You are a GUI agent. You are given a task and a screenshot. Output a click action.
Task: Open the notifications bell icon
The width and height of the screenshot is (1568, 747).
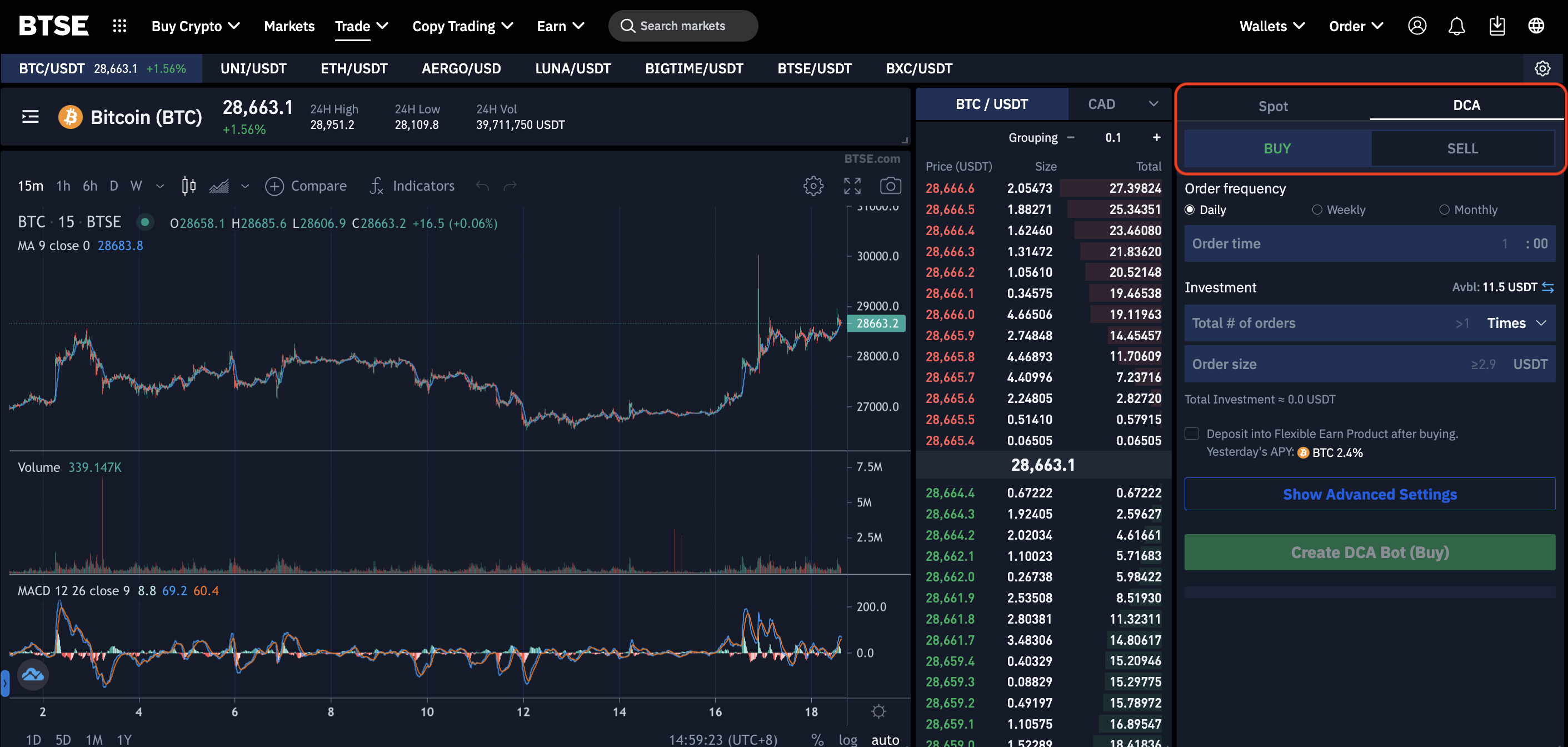tap(1457, 26)
